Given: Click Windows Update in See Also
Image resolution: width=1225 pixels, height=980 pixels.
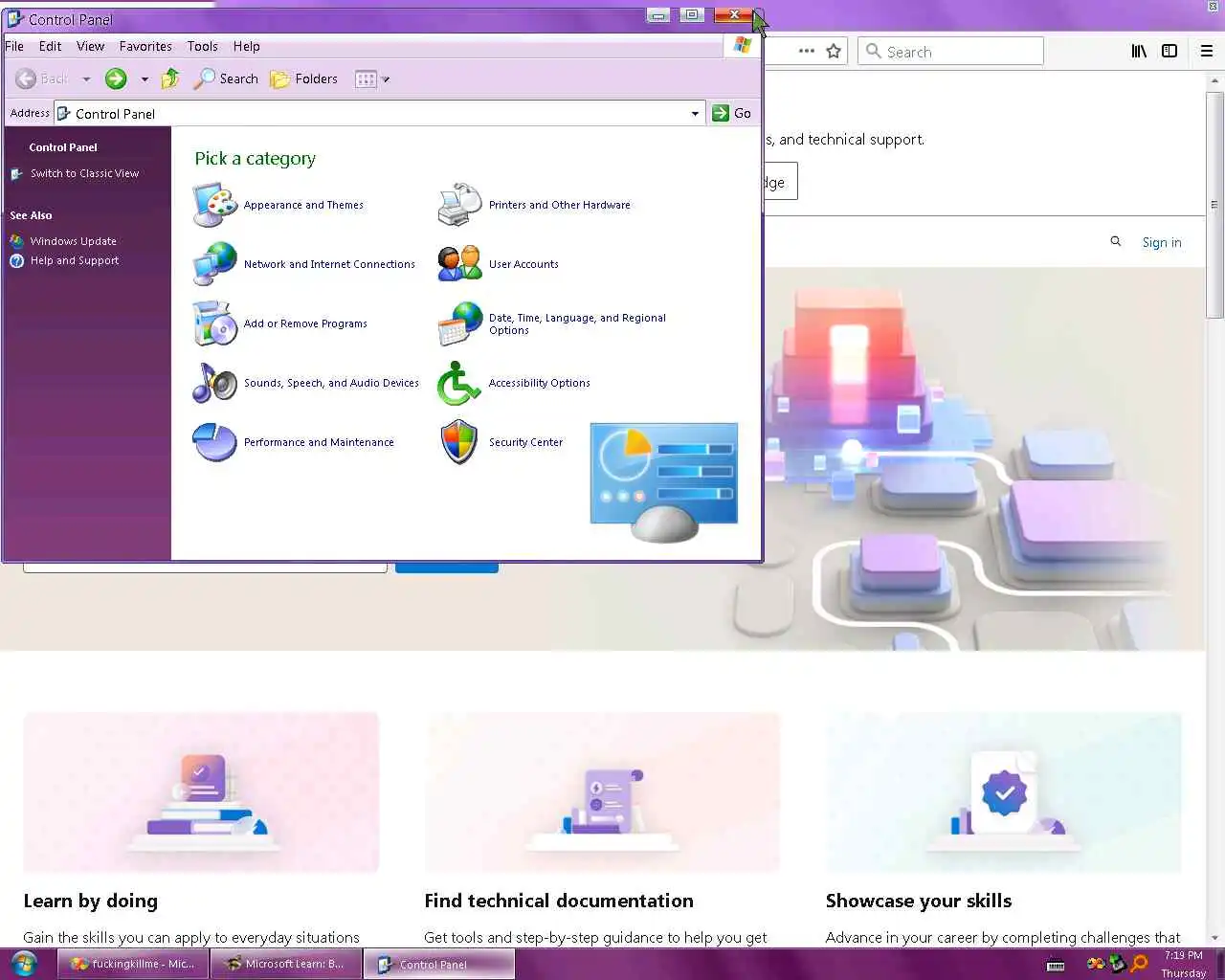Looking at the screenshot, I should click(x=73, y=241).
